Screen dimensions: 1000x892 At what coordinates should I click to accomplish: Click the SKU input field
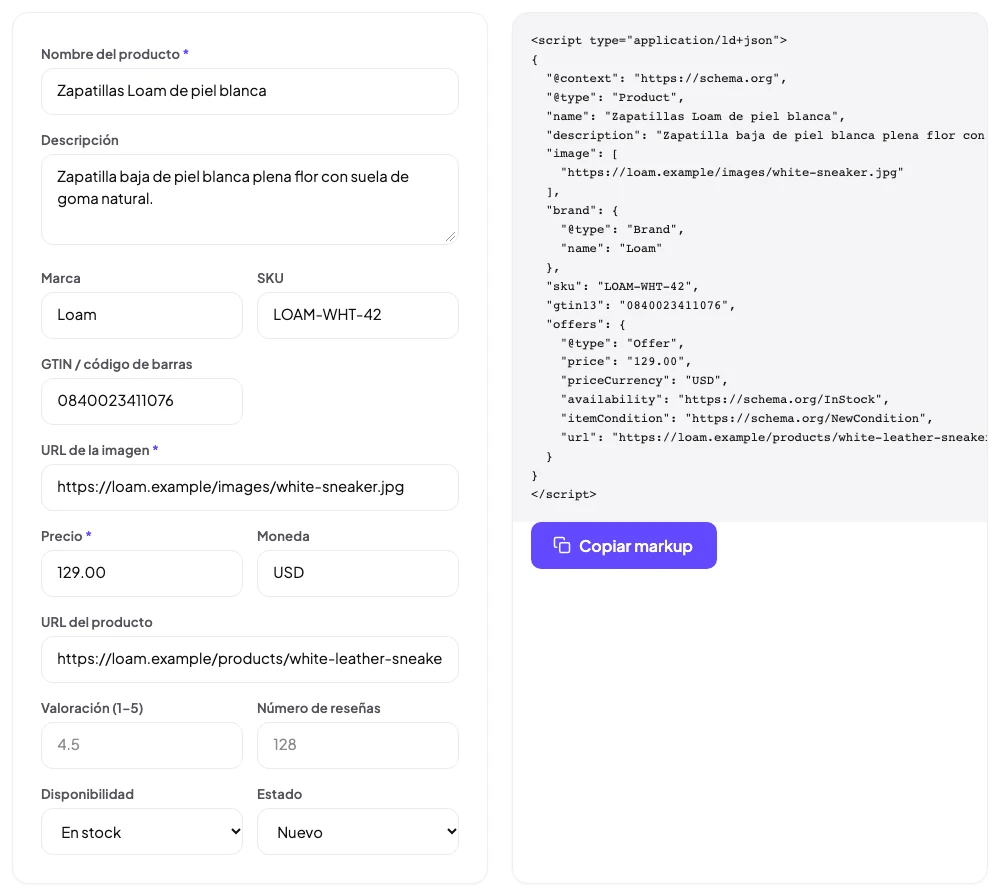coord(358,315)
